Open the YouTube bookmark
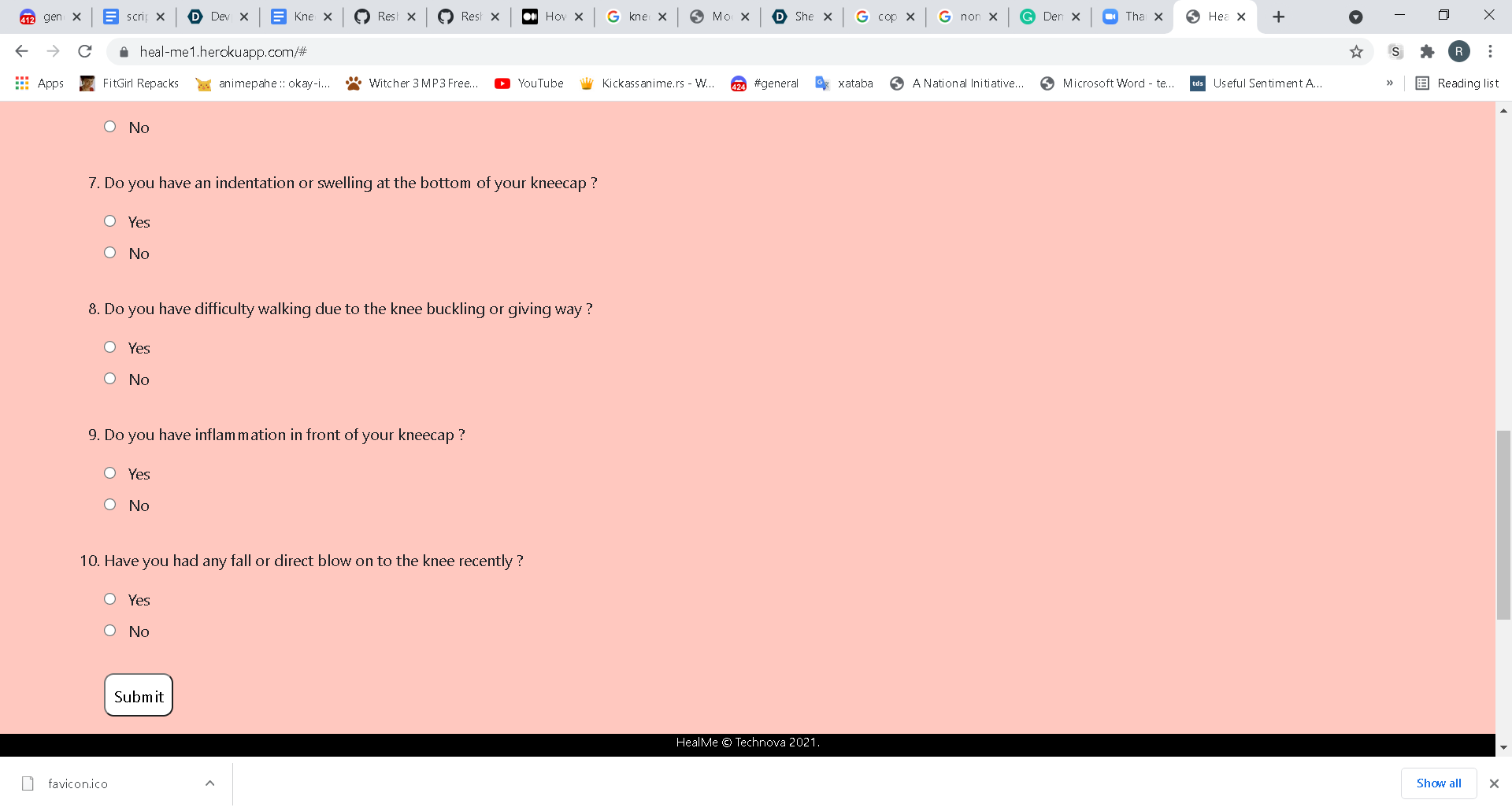 (529, 83)
